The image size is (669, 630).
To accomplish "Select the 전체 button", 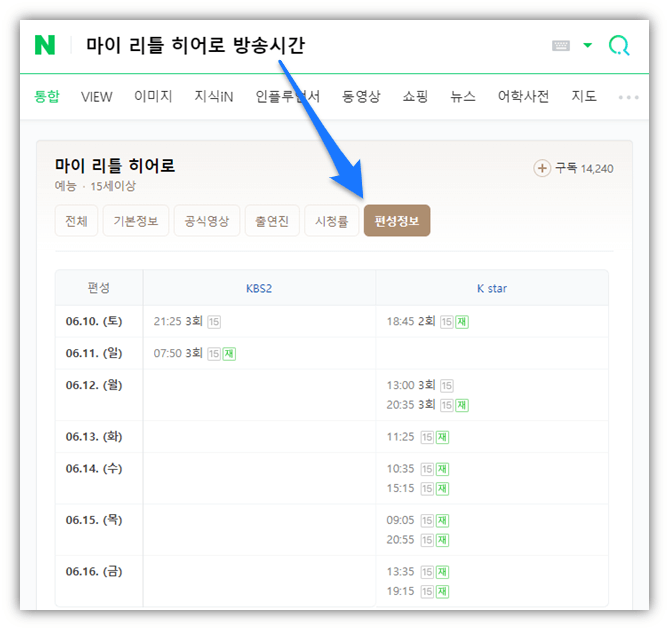I will [x=76, y=221].
